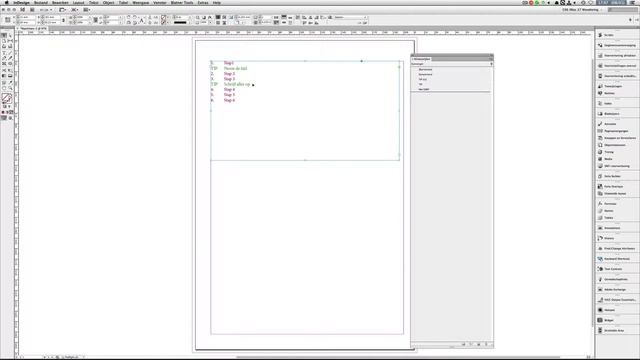Screen dimensions: 640x360
Task: Select the Gap tool
Action: coord(10,41)
